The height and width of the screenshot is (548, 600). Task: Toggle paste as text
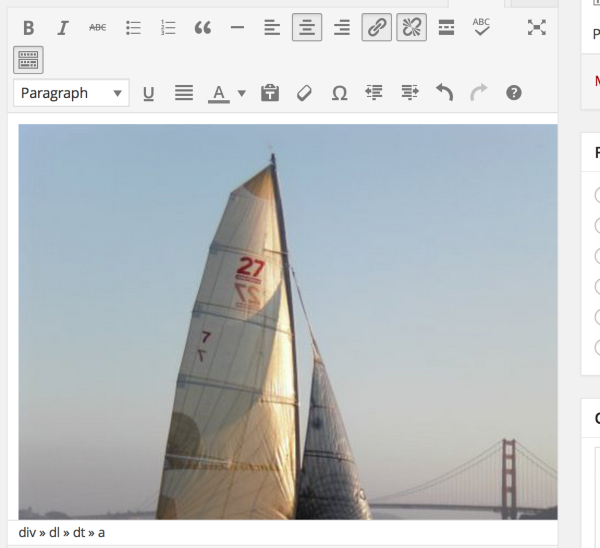(x=270, y=93)
